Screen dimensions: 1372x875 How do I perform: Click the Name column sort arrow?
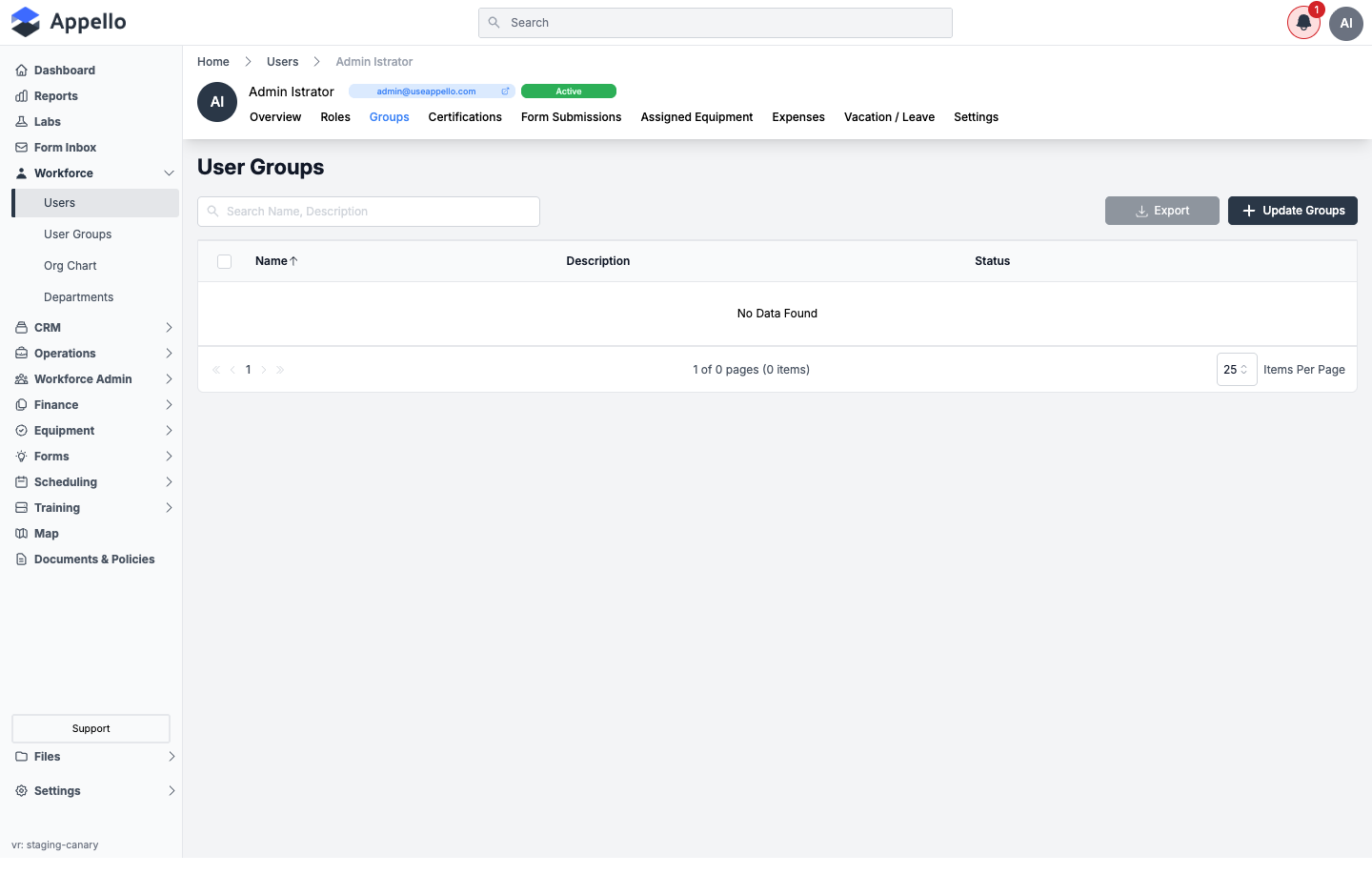(x=293, y=261)
